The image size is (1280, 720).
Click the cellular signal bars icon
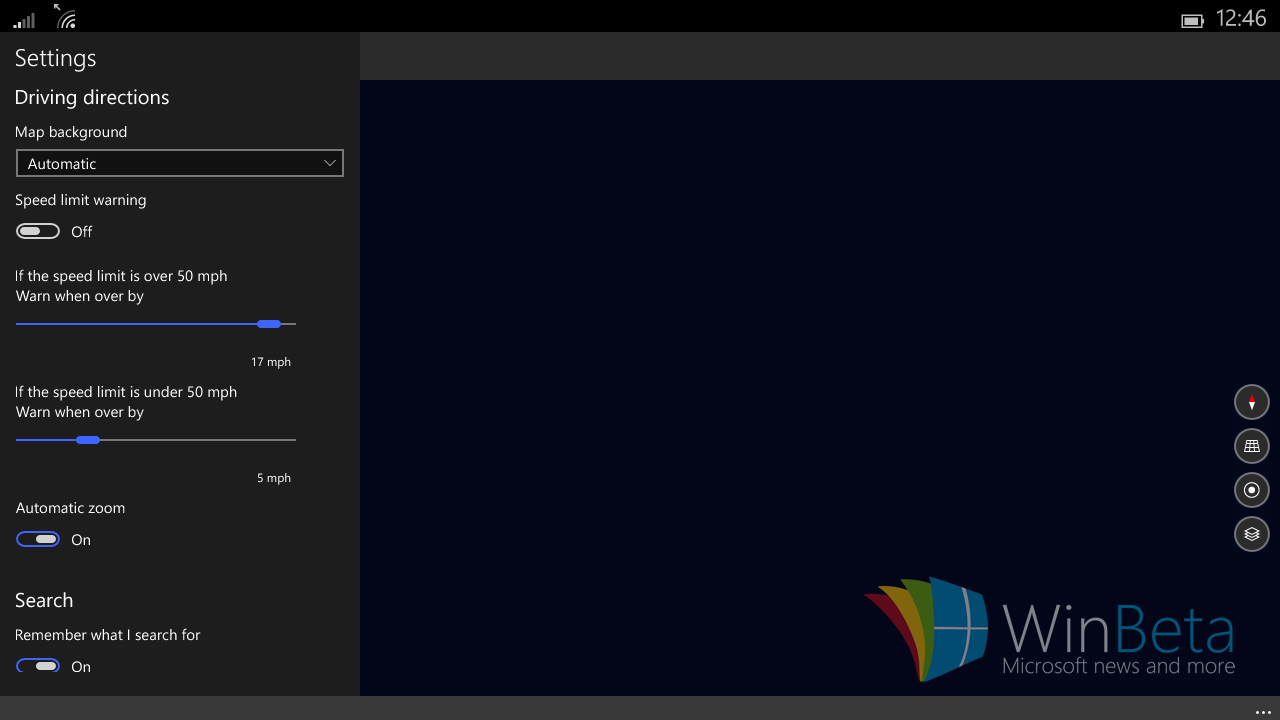(25, 19)
